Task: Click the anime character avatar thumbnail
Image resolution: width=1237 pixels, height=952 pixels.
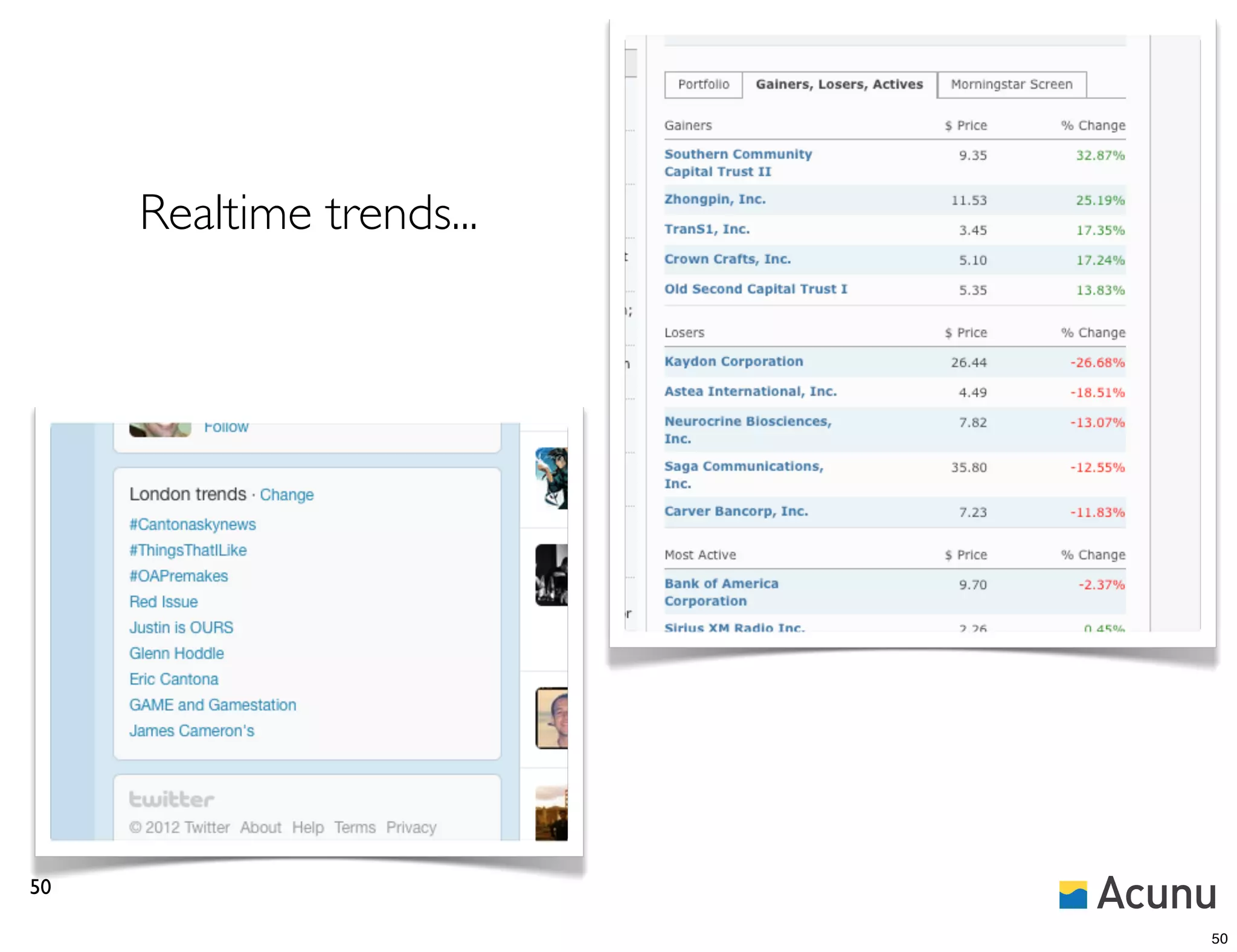Action: pyautogui.click(x=551, y=478)
